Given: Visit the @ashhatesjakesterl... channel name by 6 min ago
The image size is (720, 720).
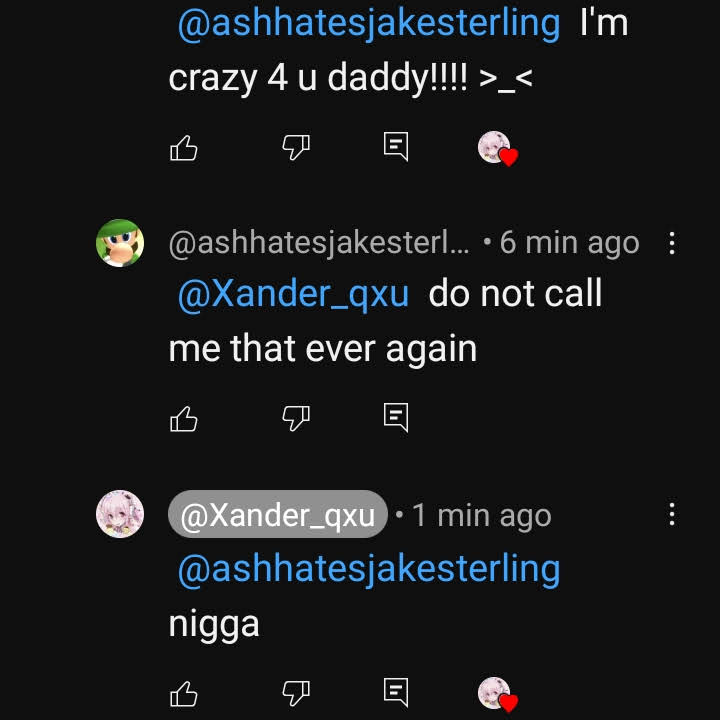Looking at the screenshot, I should click(318, 243).
